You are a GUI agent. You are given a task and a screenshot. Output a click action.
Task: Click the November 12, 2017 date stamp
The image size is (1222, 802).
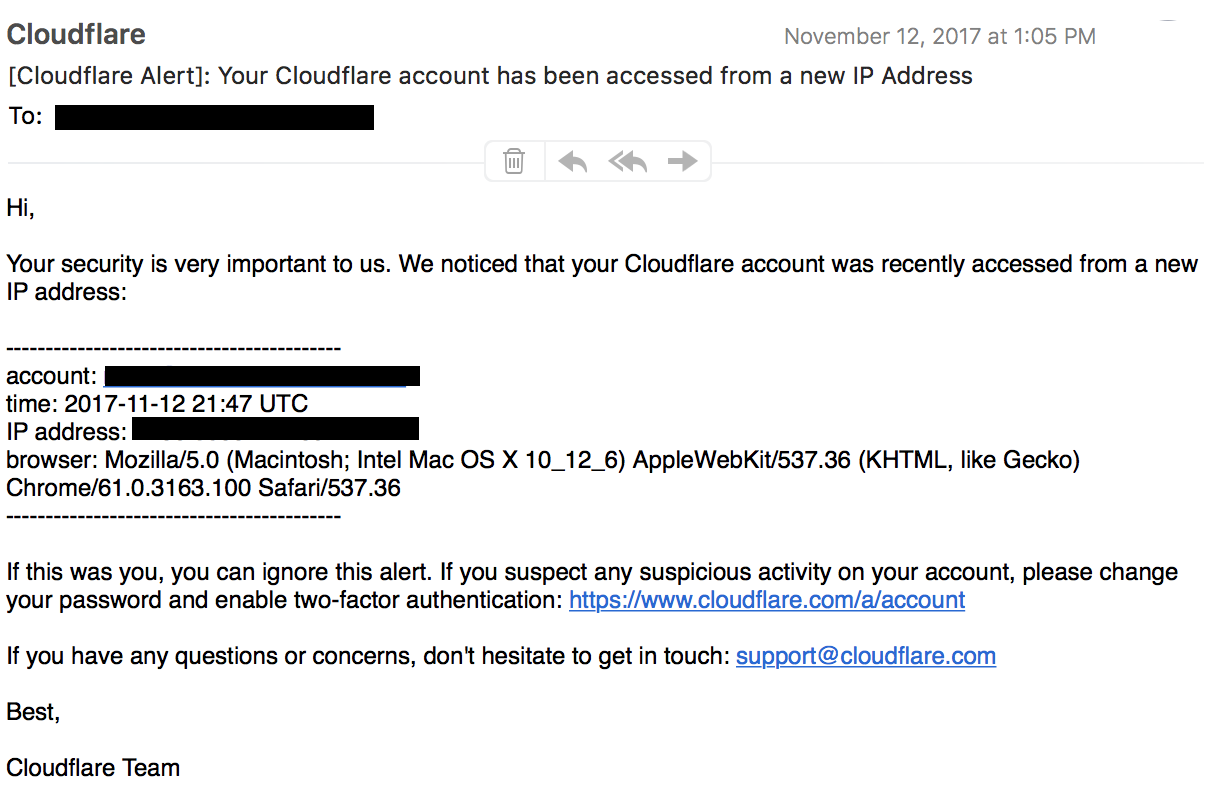pyautogui.click(x=940, y=37)
